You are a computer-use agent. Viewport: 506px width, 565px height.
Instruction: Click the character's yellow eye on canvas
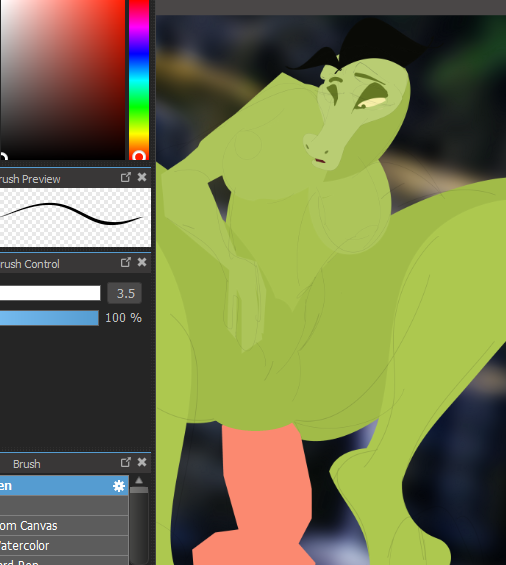coord(372,103)
